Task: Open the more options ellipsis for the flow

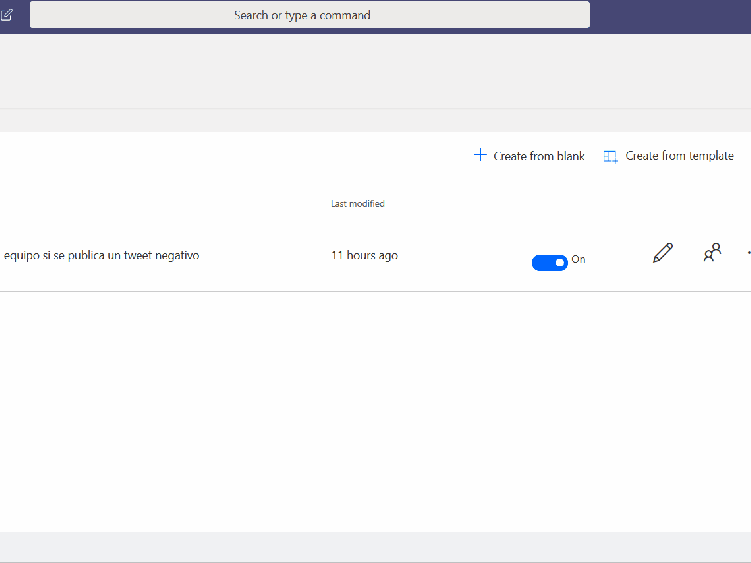Action: point(747,254)
